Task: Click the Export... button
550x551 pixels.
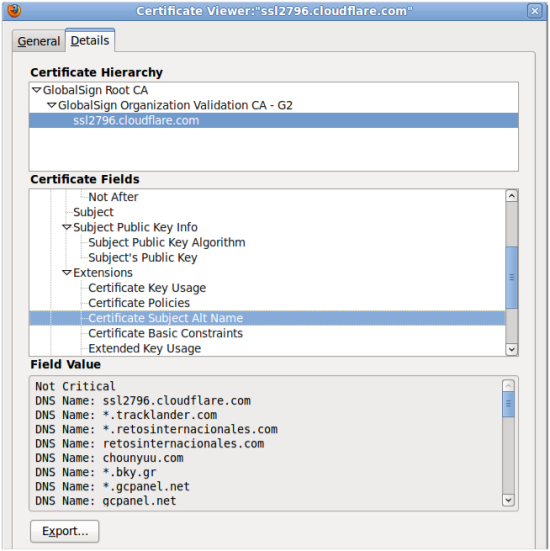Action: (x=65, y=531)
